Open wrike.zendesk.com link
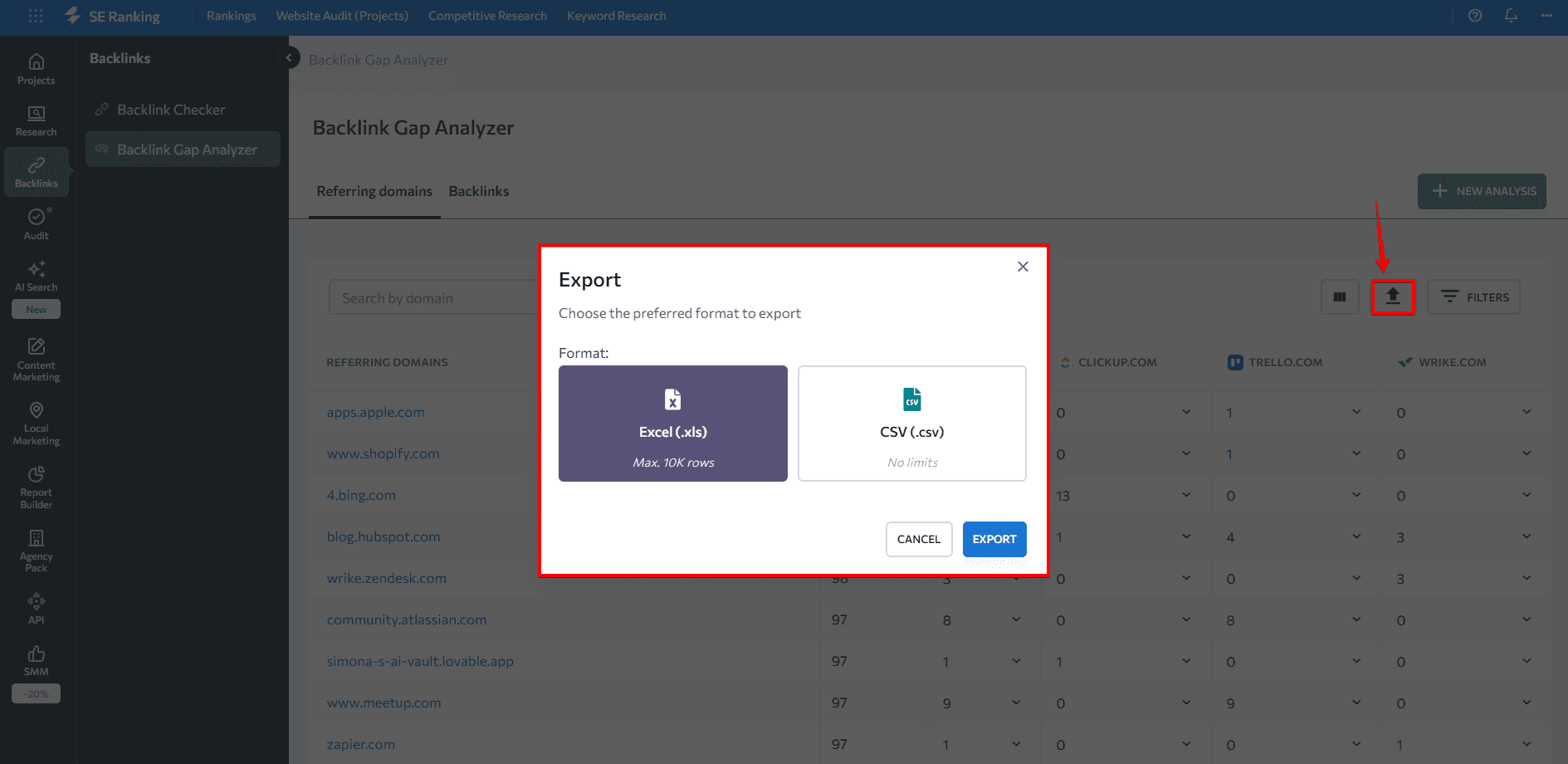1568x764 pixels. (x=386, y=578)
